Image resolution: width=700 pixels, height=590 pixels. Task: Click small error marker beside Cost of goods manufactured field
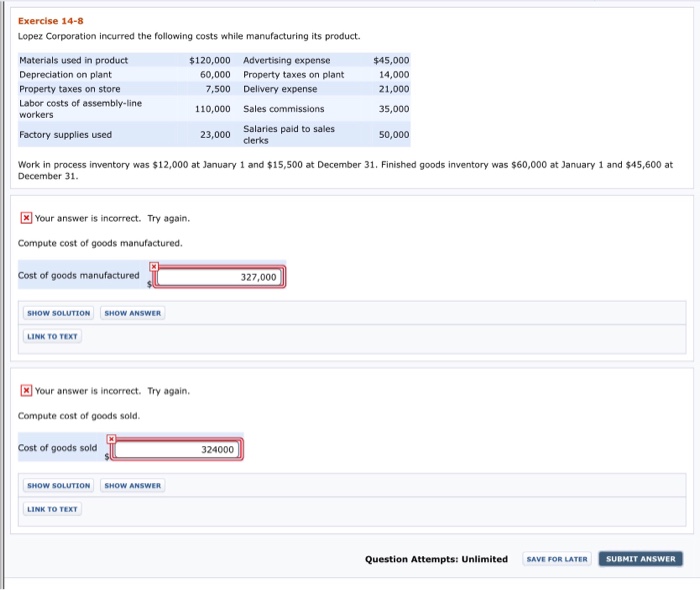tap(153, 266)
